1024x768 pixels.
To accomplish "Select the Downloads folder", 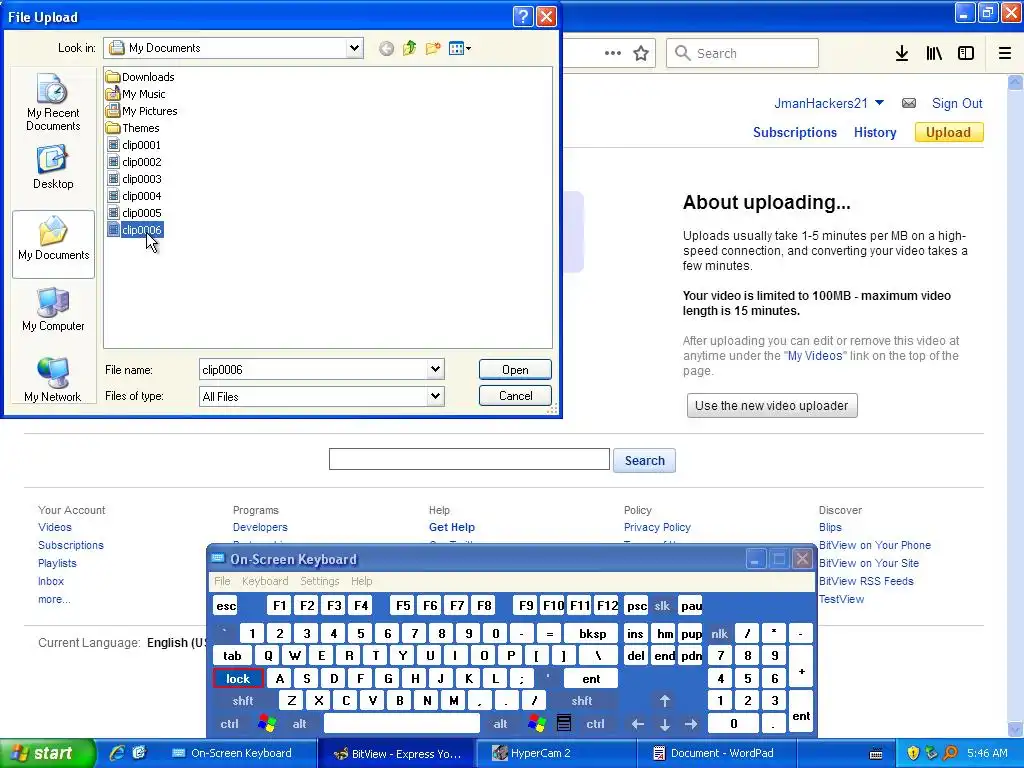I will tap(140, 77).
